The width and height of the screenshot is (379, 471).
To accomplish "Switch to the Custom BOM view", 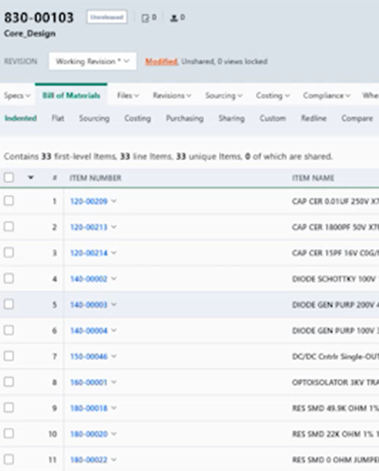I will click(273, 118).
